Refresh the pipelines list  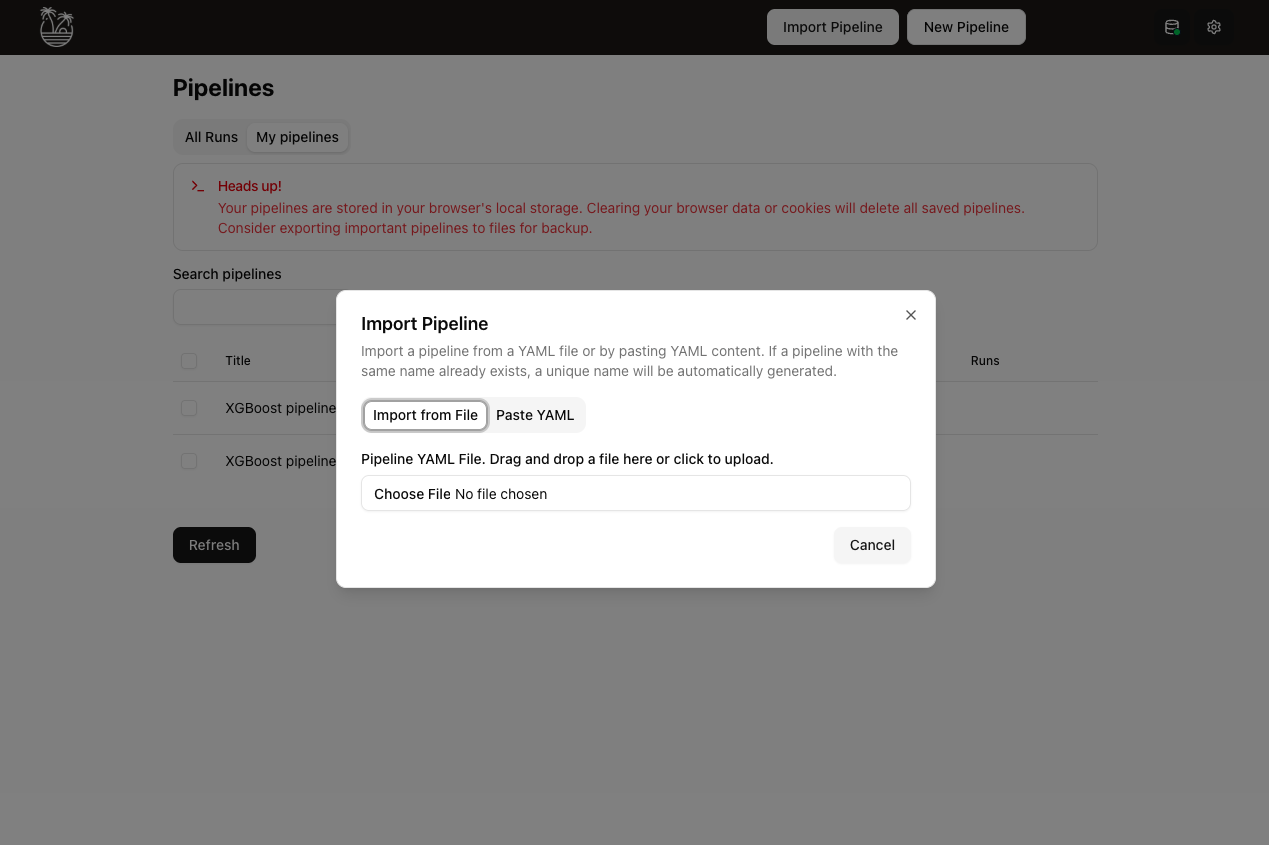214,544
